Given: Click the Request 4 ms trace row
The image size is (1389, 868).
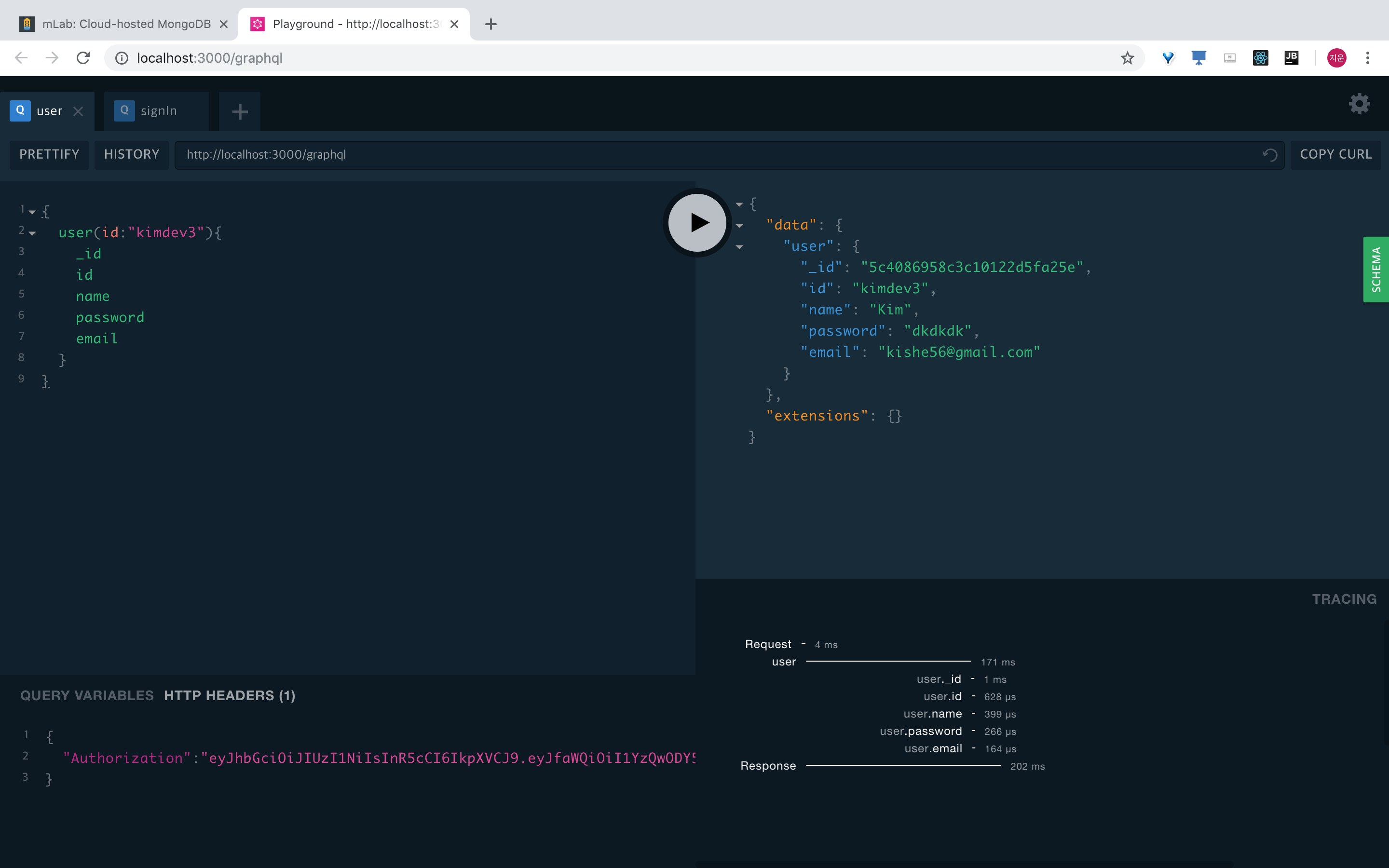Looking at the screenshot, I should [x=791, y=644].
